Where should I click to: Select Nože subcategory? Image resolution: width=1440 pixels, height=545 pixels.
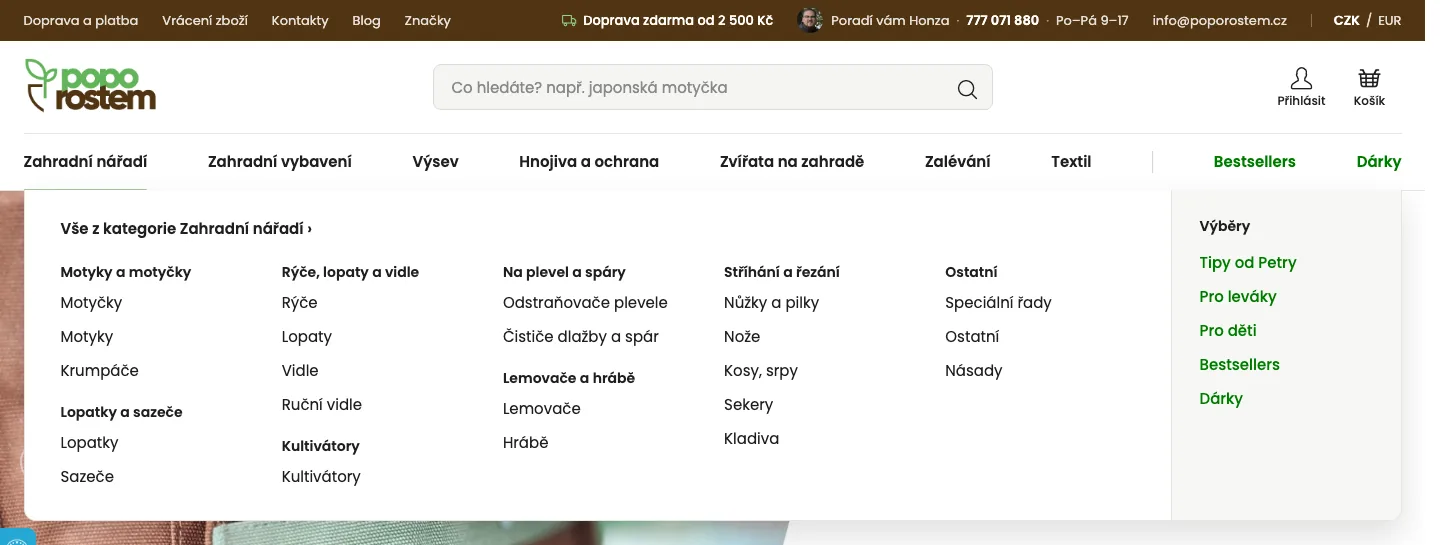click(742, 336)
